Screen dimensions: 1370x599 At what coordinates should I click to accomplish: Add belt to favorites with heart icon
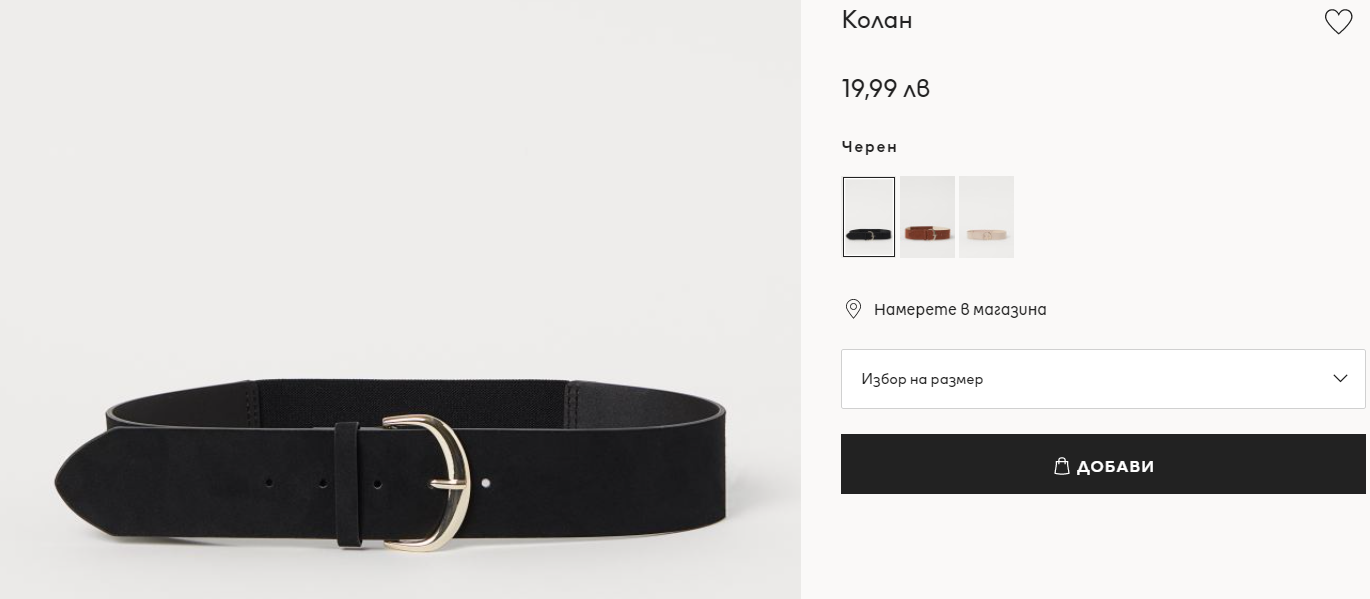coord(1338,22)
